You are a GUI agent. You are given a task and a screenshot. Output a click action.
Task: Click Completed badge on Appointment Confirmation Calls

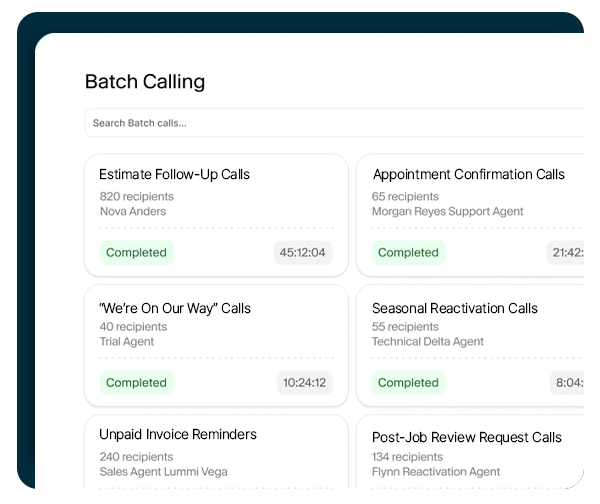[408, 253]
